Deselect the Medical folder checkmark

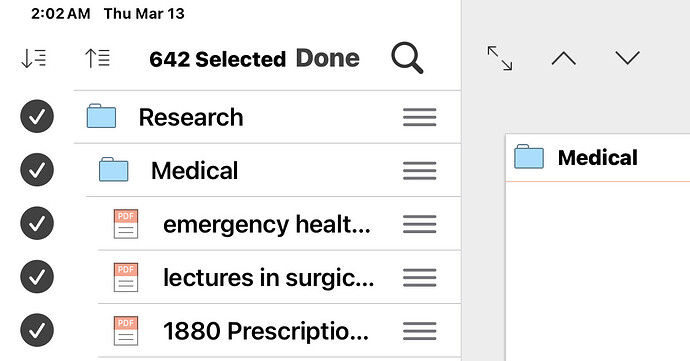tap(37, 170)
